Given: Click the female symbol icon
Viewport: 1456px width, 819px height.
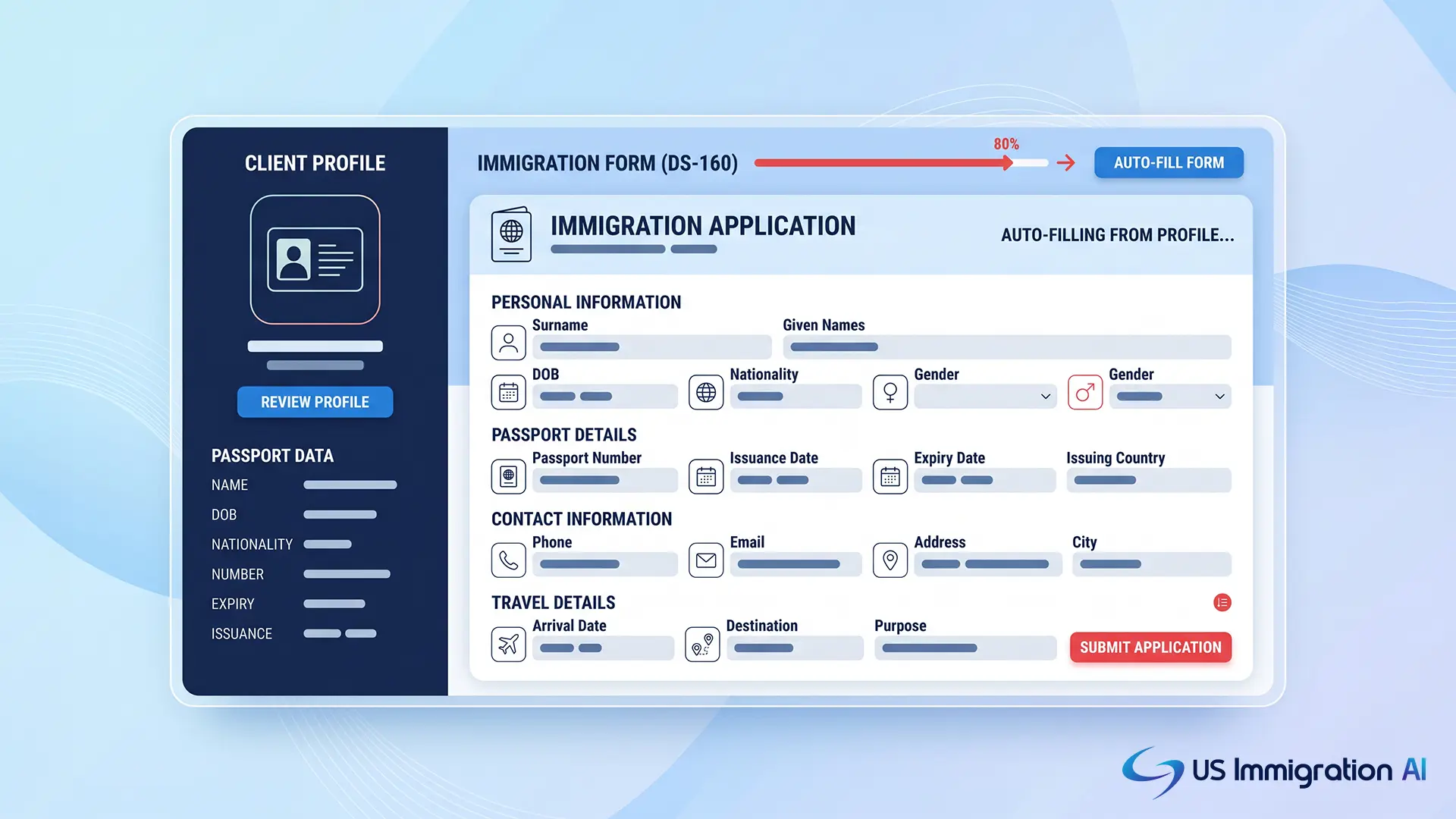Looking at the screenshot, I should click(x=890, y=392).
